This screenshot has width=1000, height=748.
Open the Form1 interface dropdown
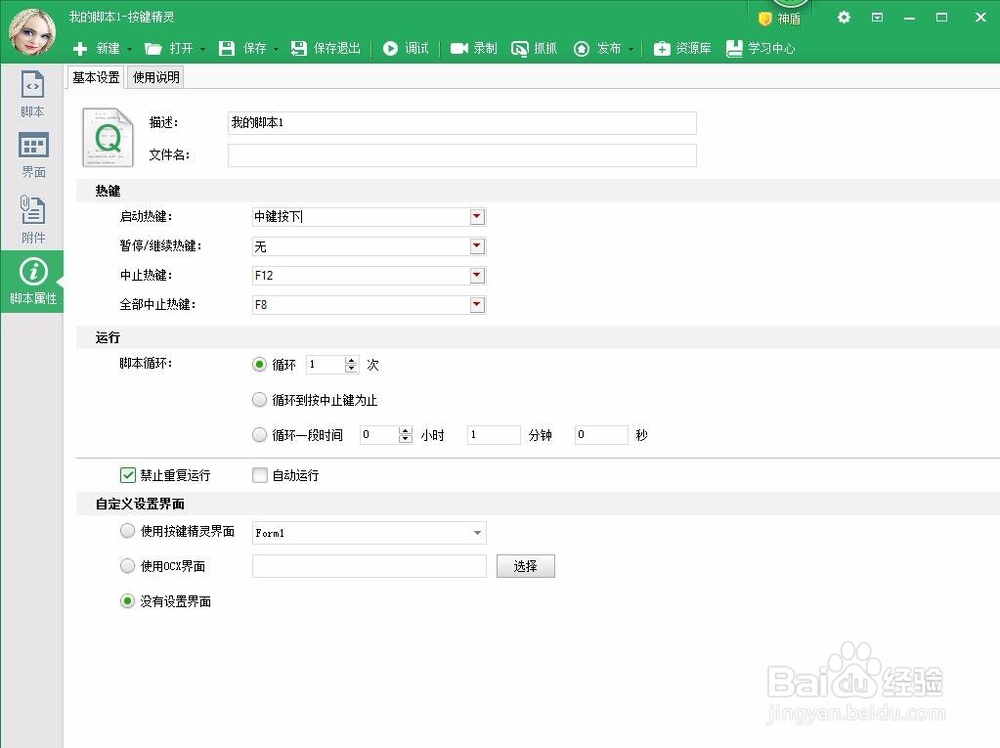[x=477, y=533]
